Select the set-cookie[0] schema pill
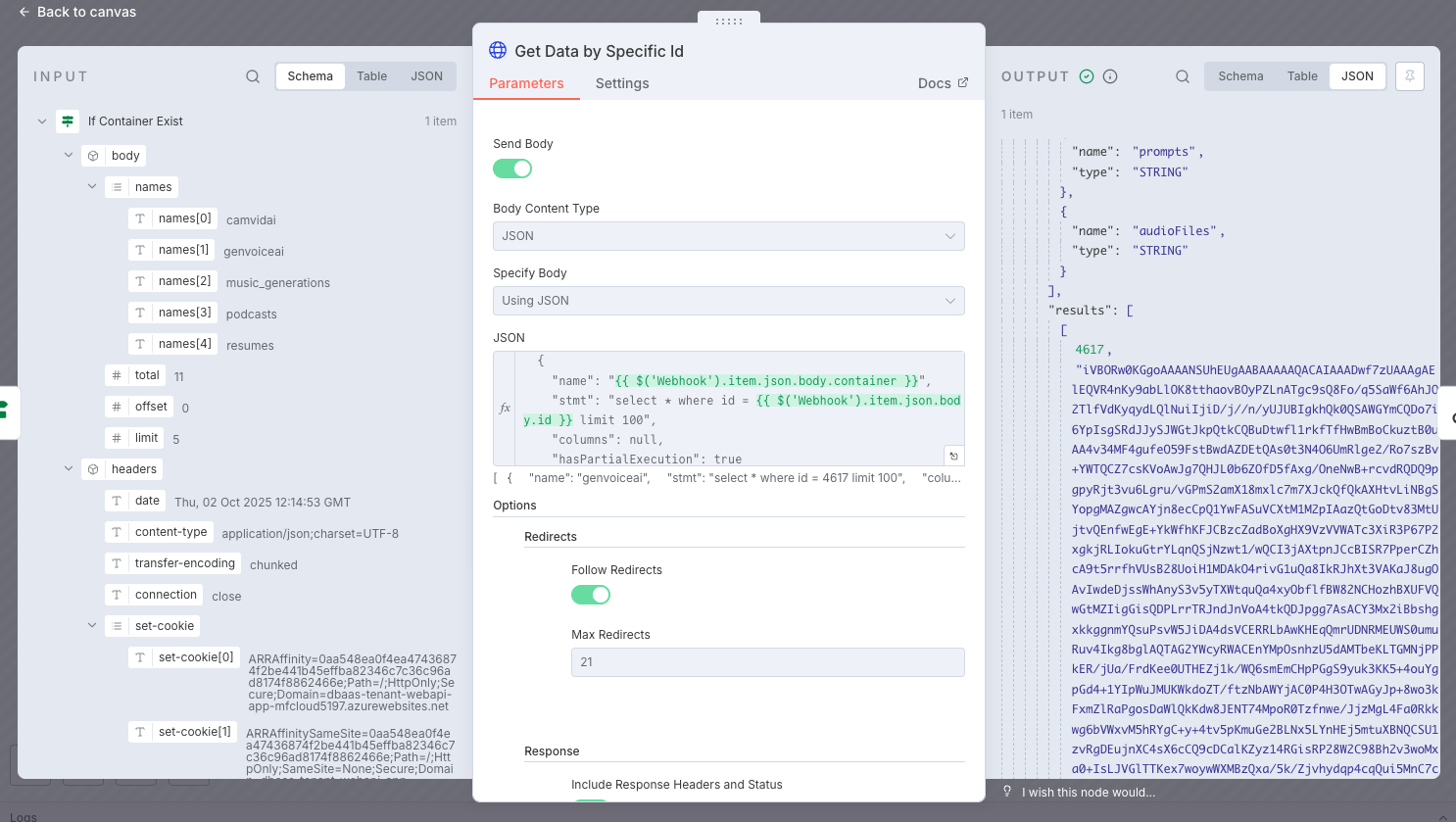The width and height of the screenshot is (1456, 822). coord(184,657)
